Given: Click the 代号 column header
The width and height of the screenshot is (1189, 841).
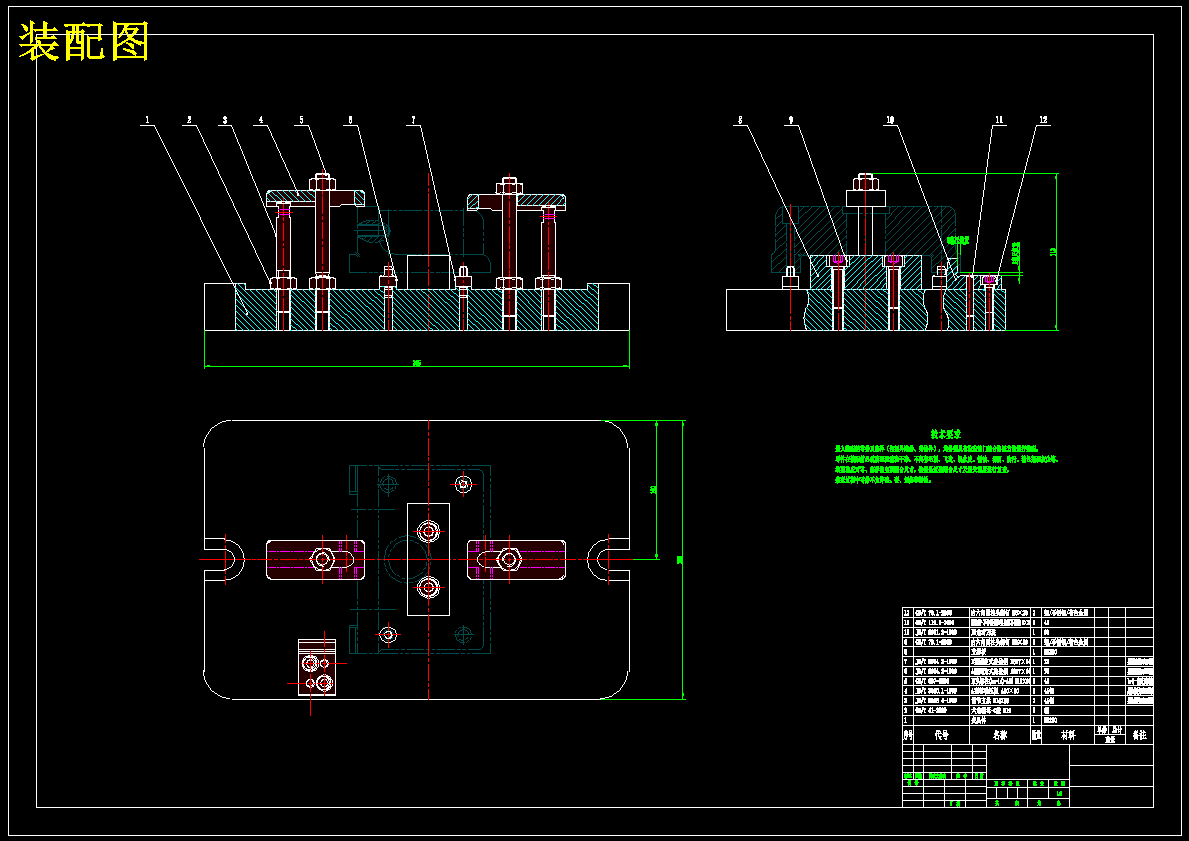Looking at the screenshot, I should tap(941, 735).
